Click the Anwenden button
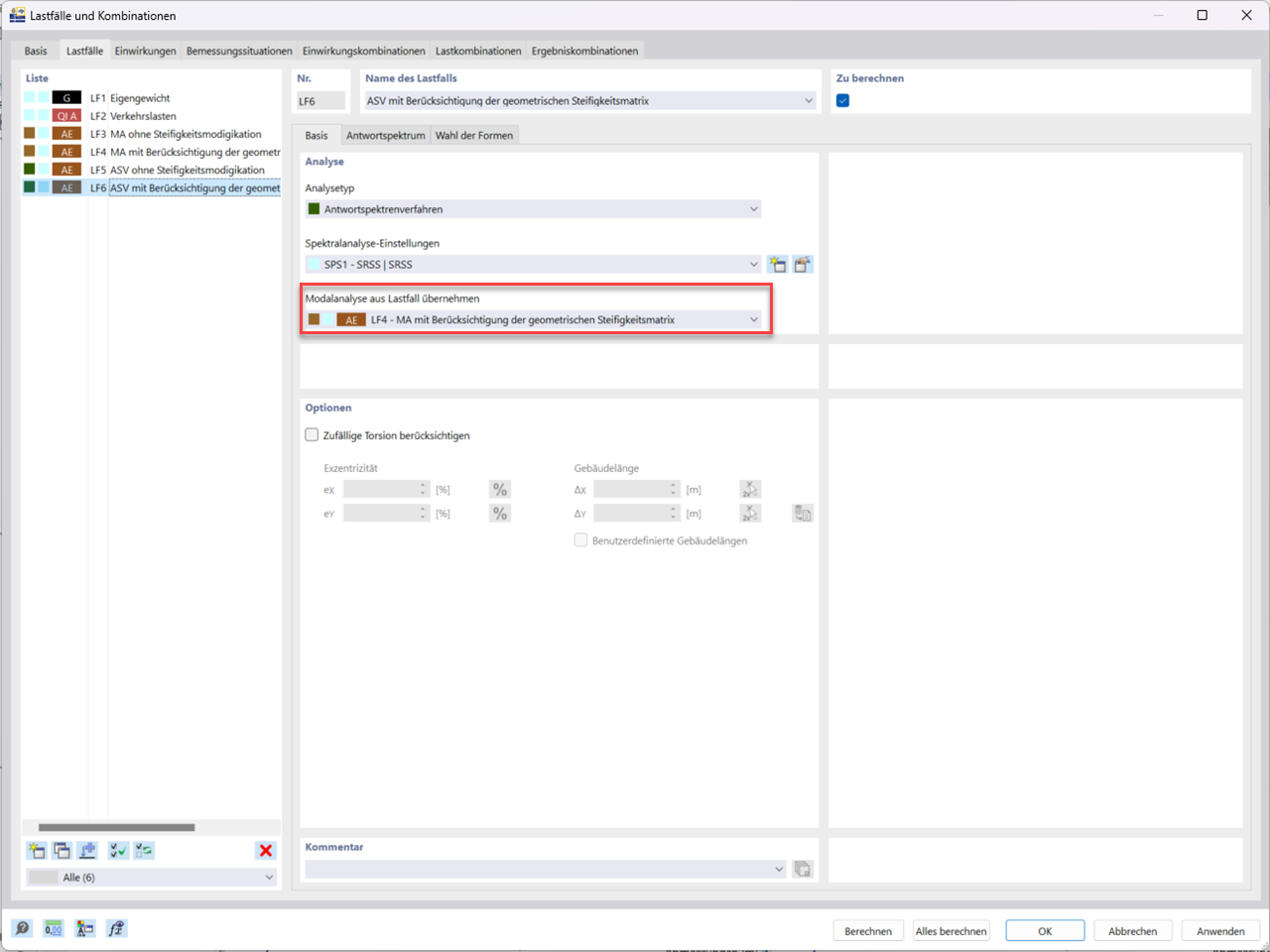 click(1220, 931)
